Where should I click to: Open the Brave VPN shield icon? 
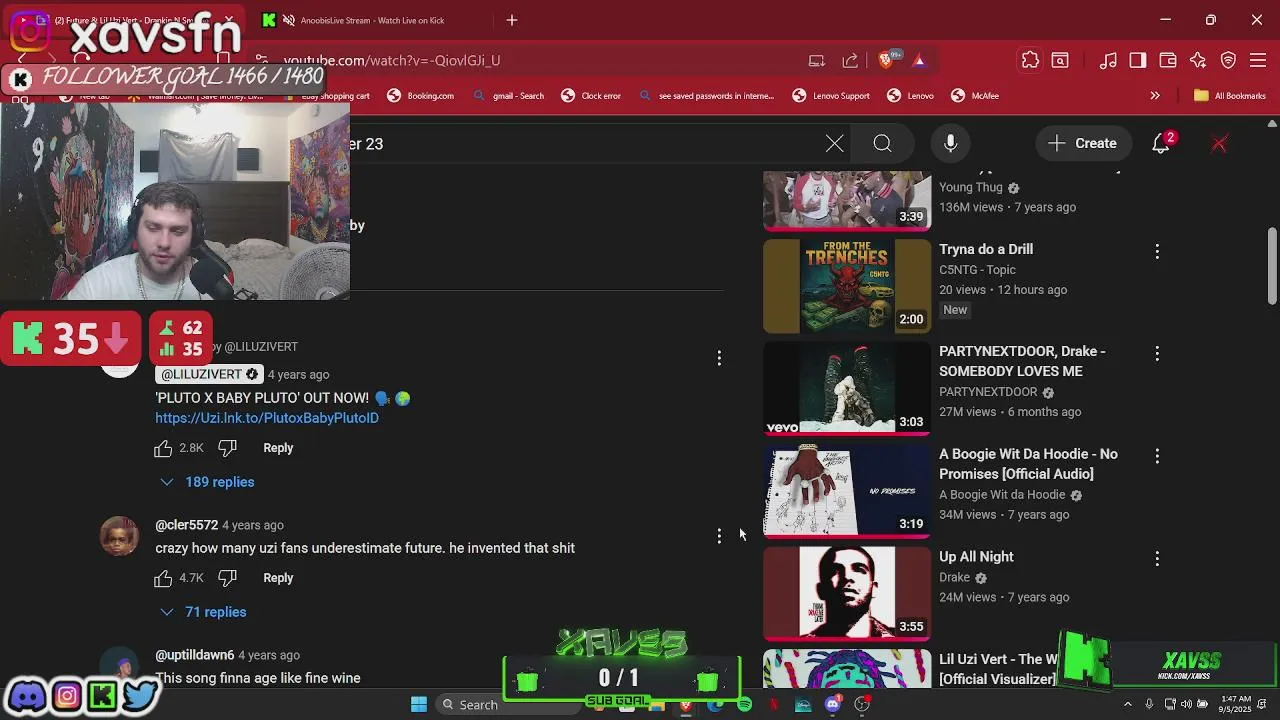(x=1229, y=61)
